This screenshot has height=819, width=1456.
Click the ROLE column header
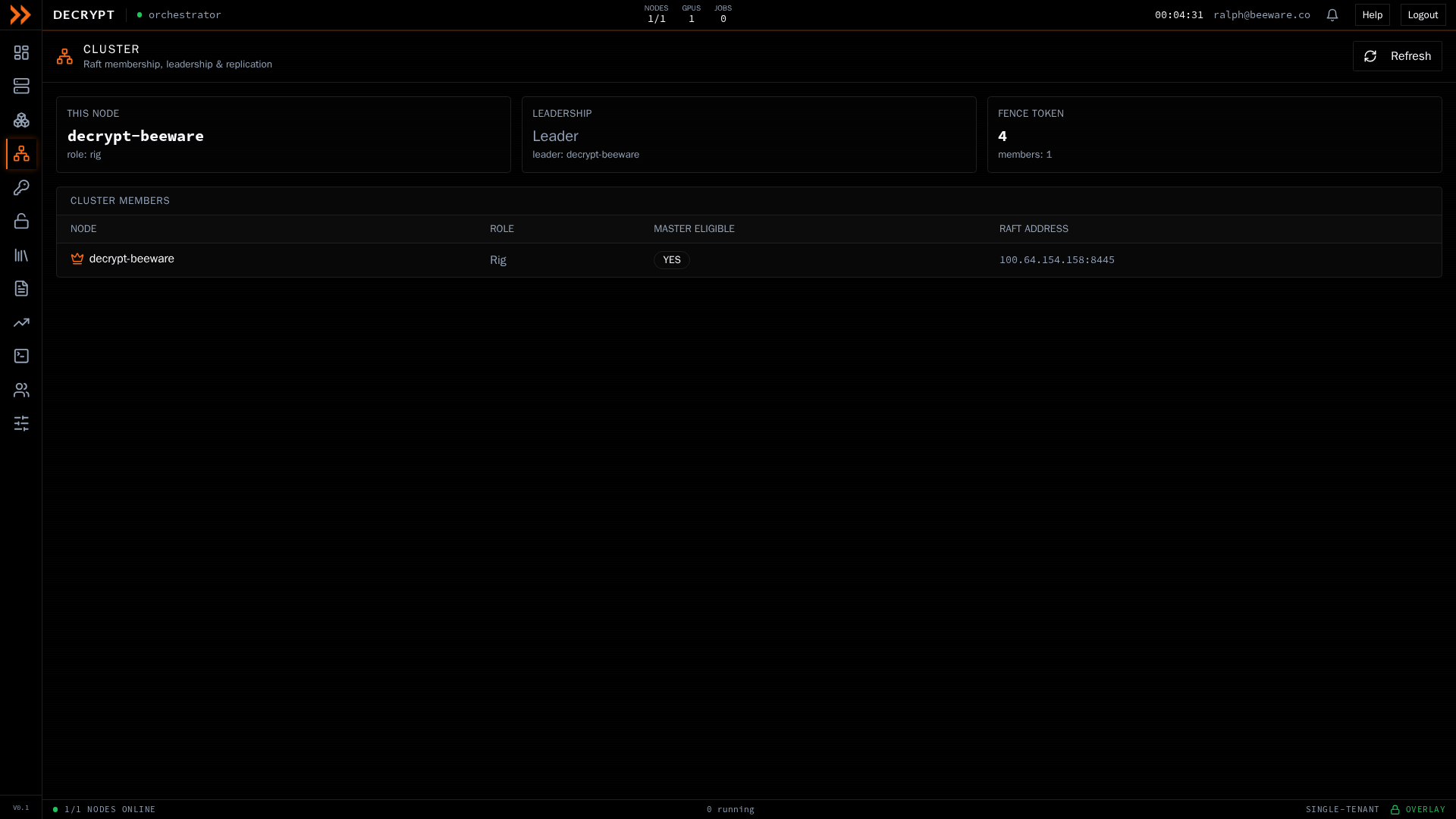[x=501, y=229]
